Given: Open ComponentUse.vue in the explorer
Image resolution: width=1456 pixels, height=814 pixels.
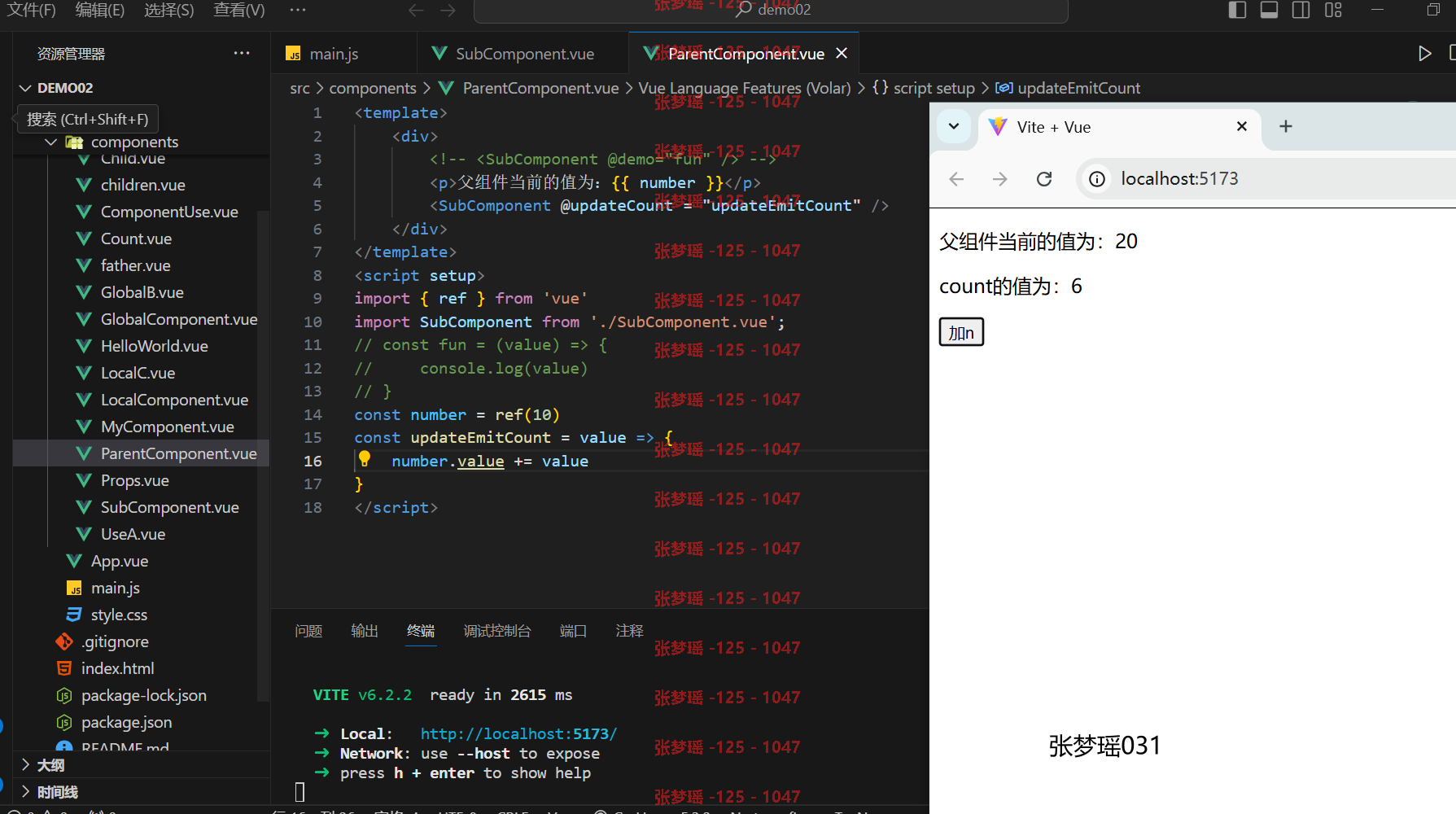Looking at the screenshot, I should [169, 212].
